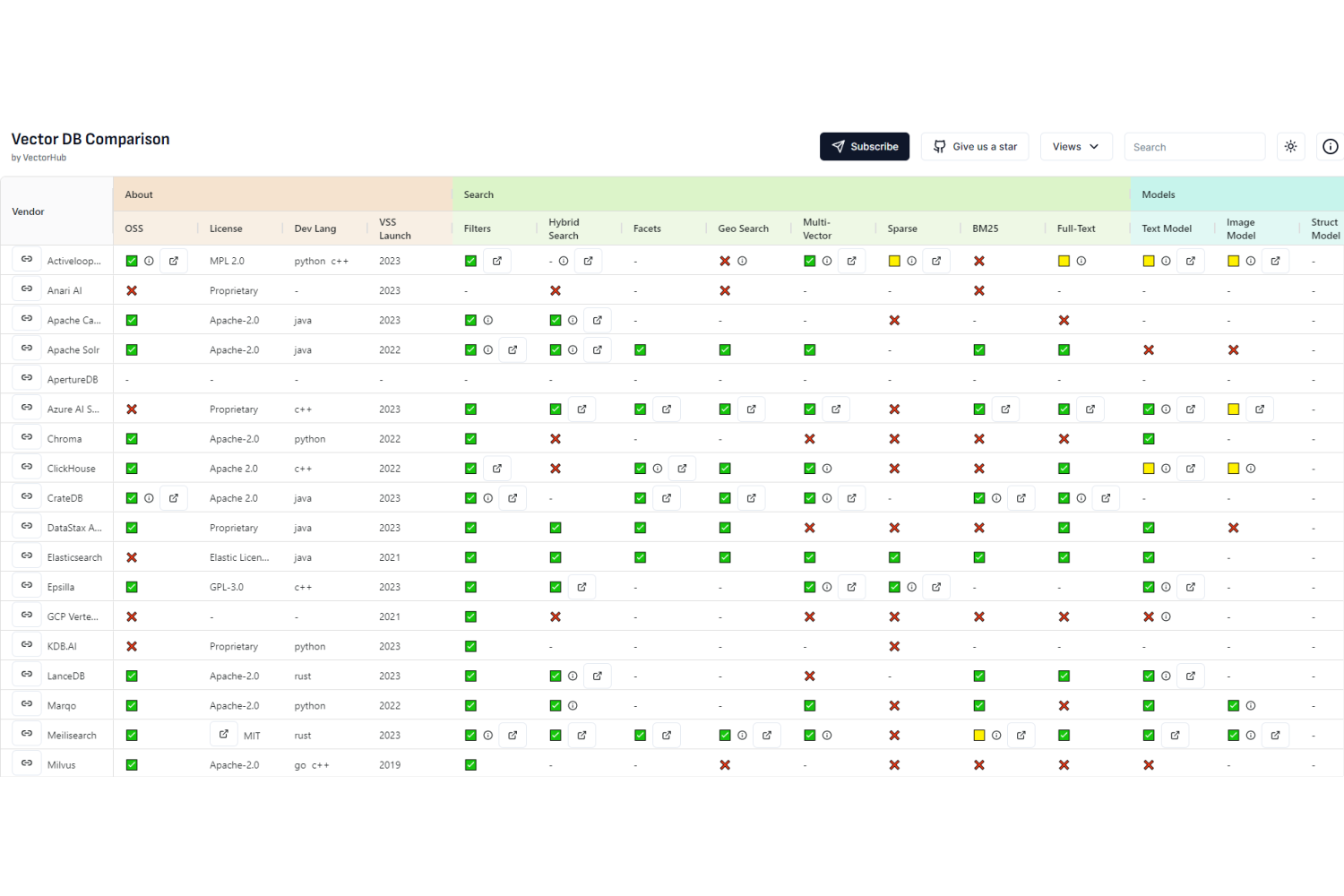The image size is (1344, 896).
Task: Open the link icon beside Elasticsearch
Action: tap(27, 556)
